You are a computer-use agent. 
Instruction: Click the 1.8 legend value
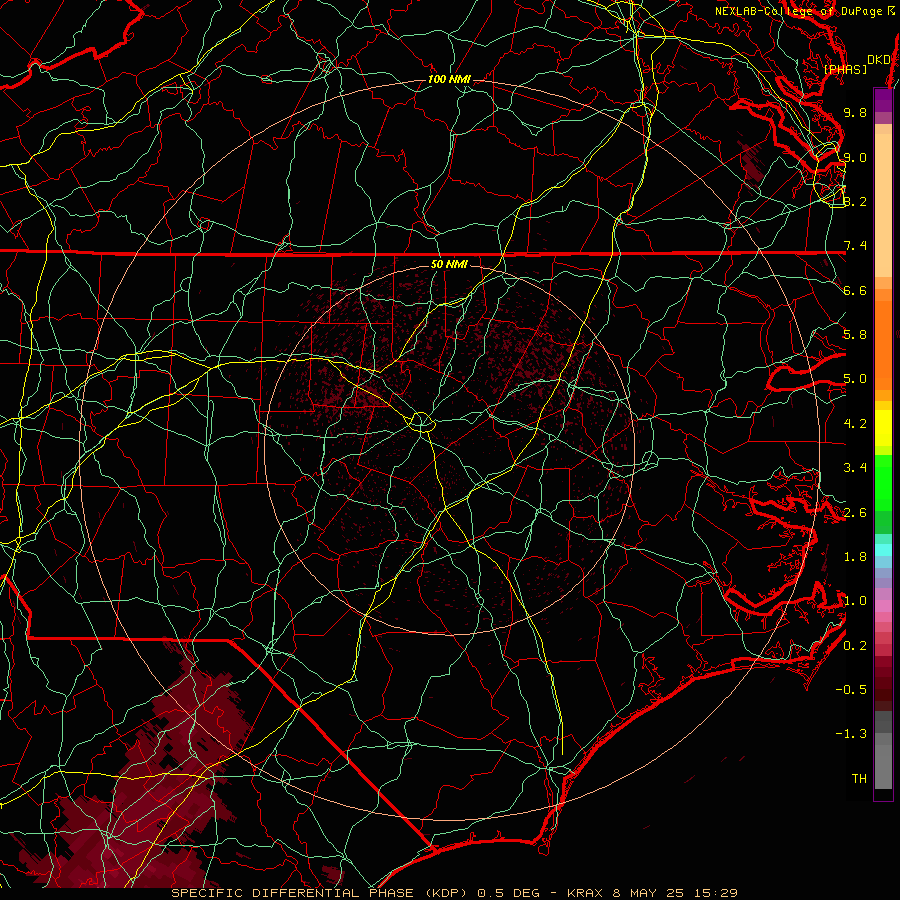[855, 557]
